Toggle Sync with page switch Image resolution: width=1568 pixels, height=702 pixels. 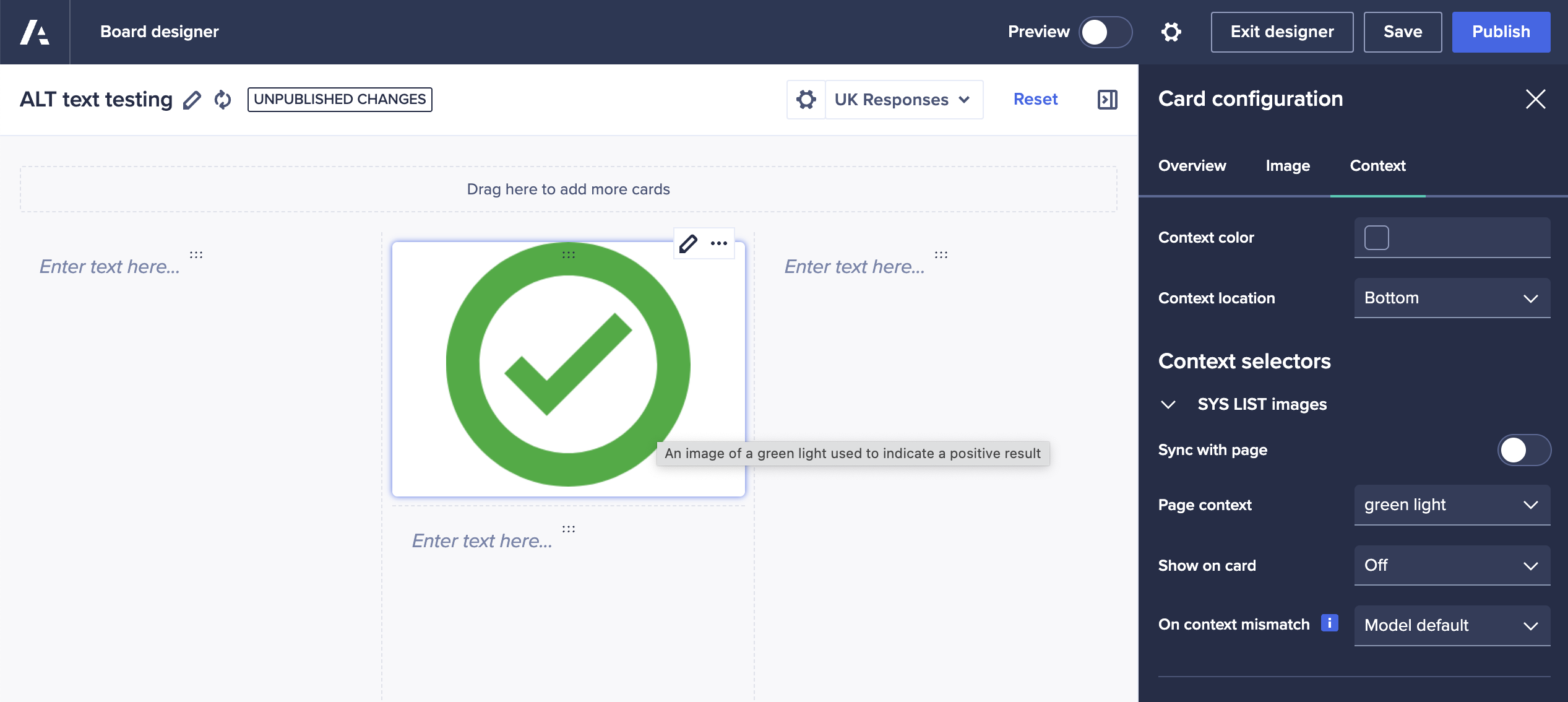click(1523, 450)
